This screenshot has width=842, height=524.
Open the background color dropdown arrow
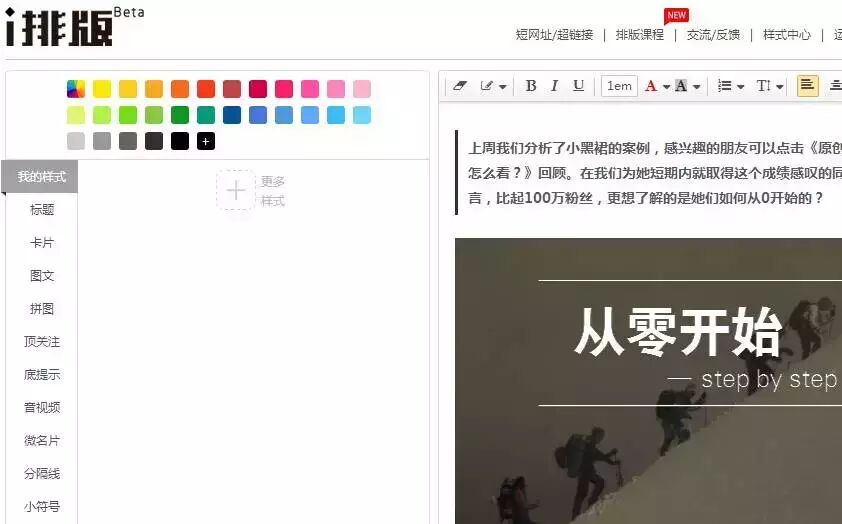click(x=696, y=86)
